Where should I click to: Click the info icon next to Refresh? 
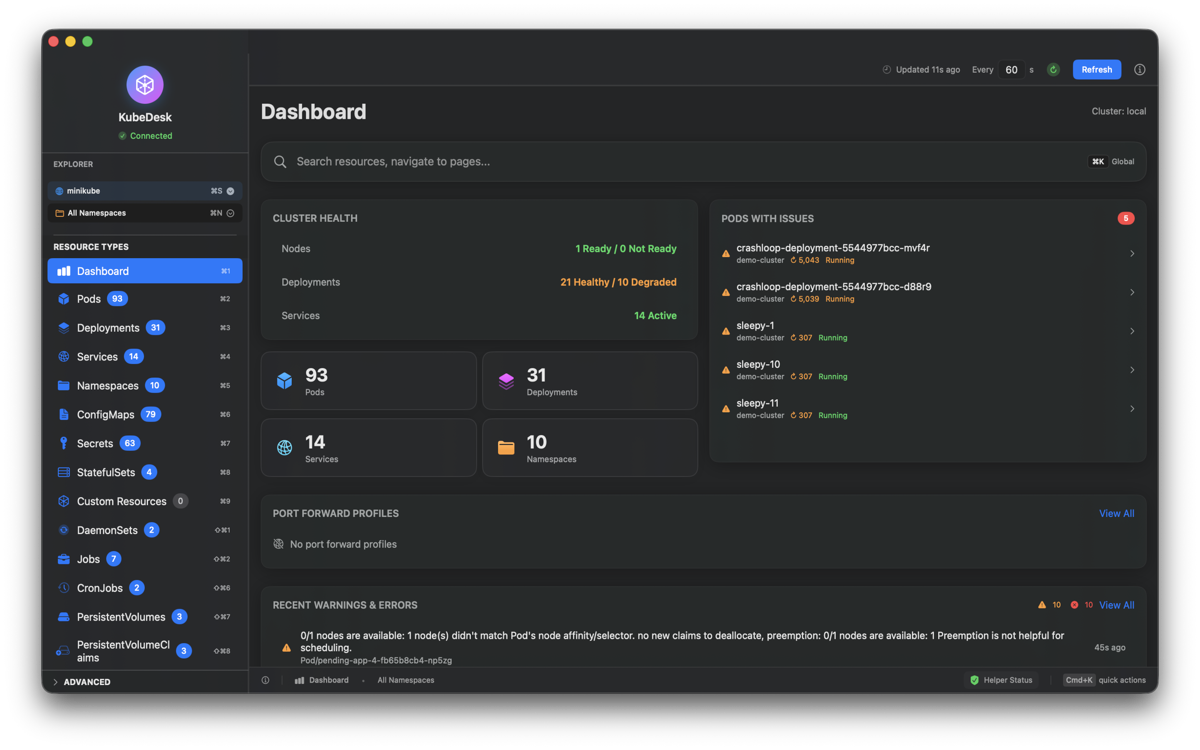pos(1139,69)
